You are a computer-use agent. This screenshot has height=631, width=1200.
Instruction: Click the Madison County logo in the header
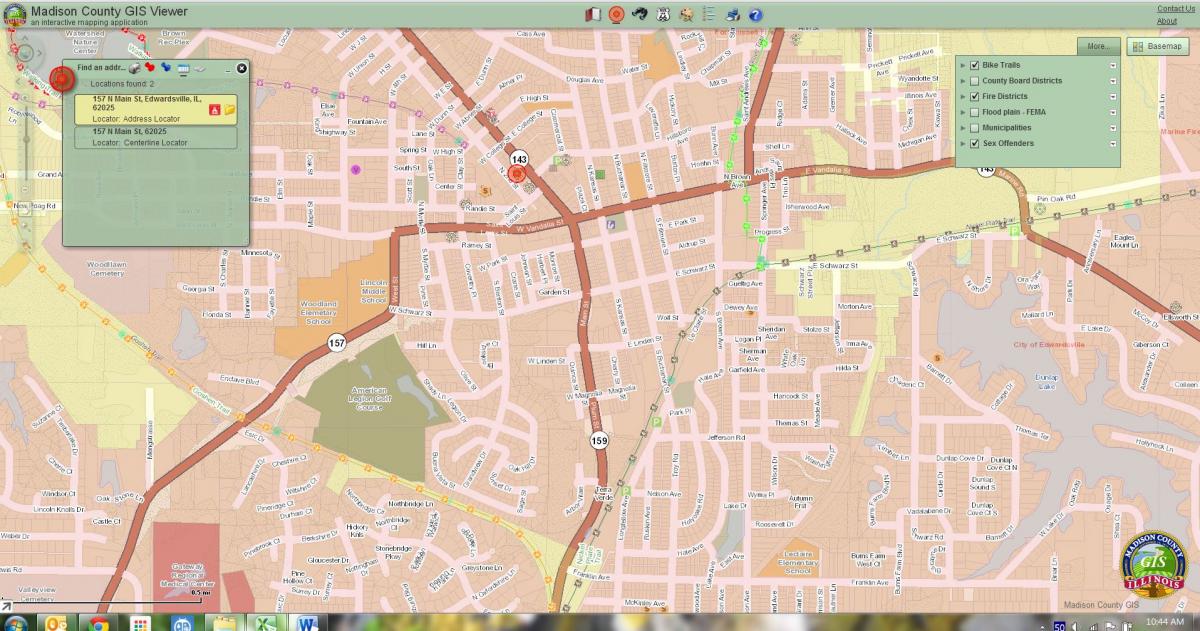(x=15, y=14)
